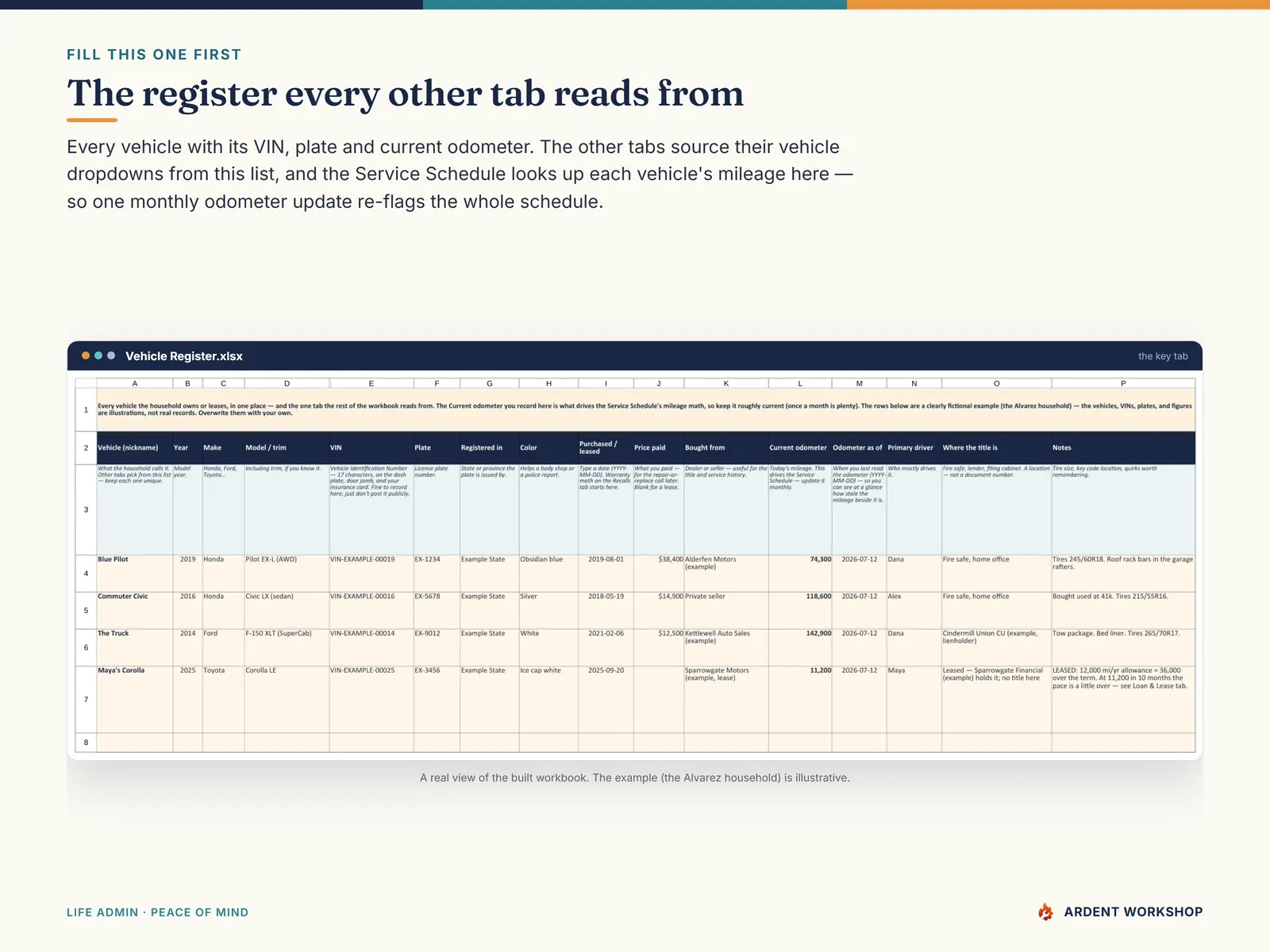This screenshot has width=1270, height=952.
Task: Click plate cell EX-3456
Action: (437, 699)
